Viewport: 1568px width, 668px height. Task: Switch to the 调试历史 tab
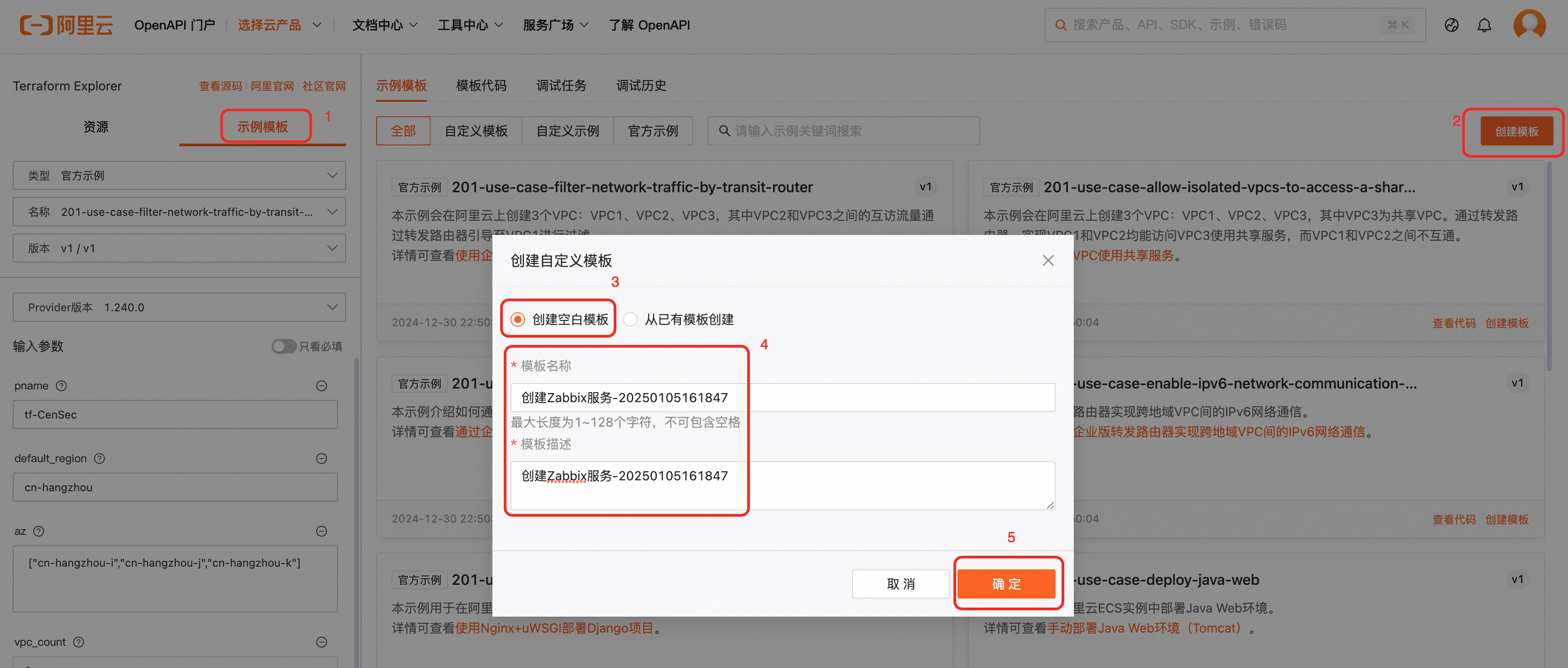click(641, 86)
